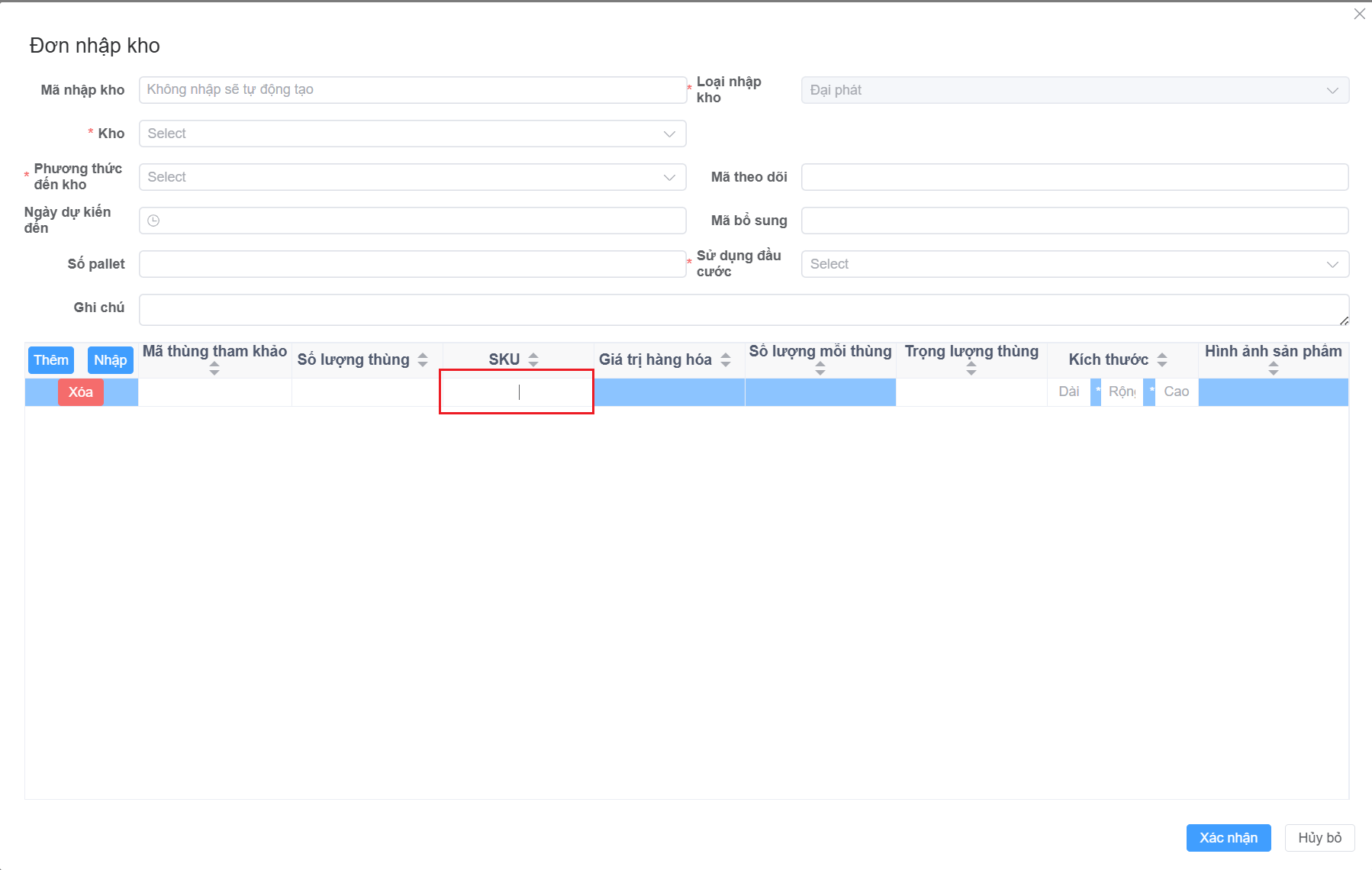Close the Đơn nhập kho dialog

1359,14
